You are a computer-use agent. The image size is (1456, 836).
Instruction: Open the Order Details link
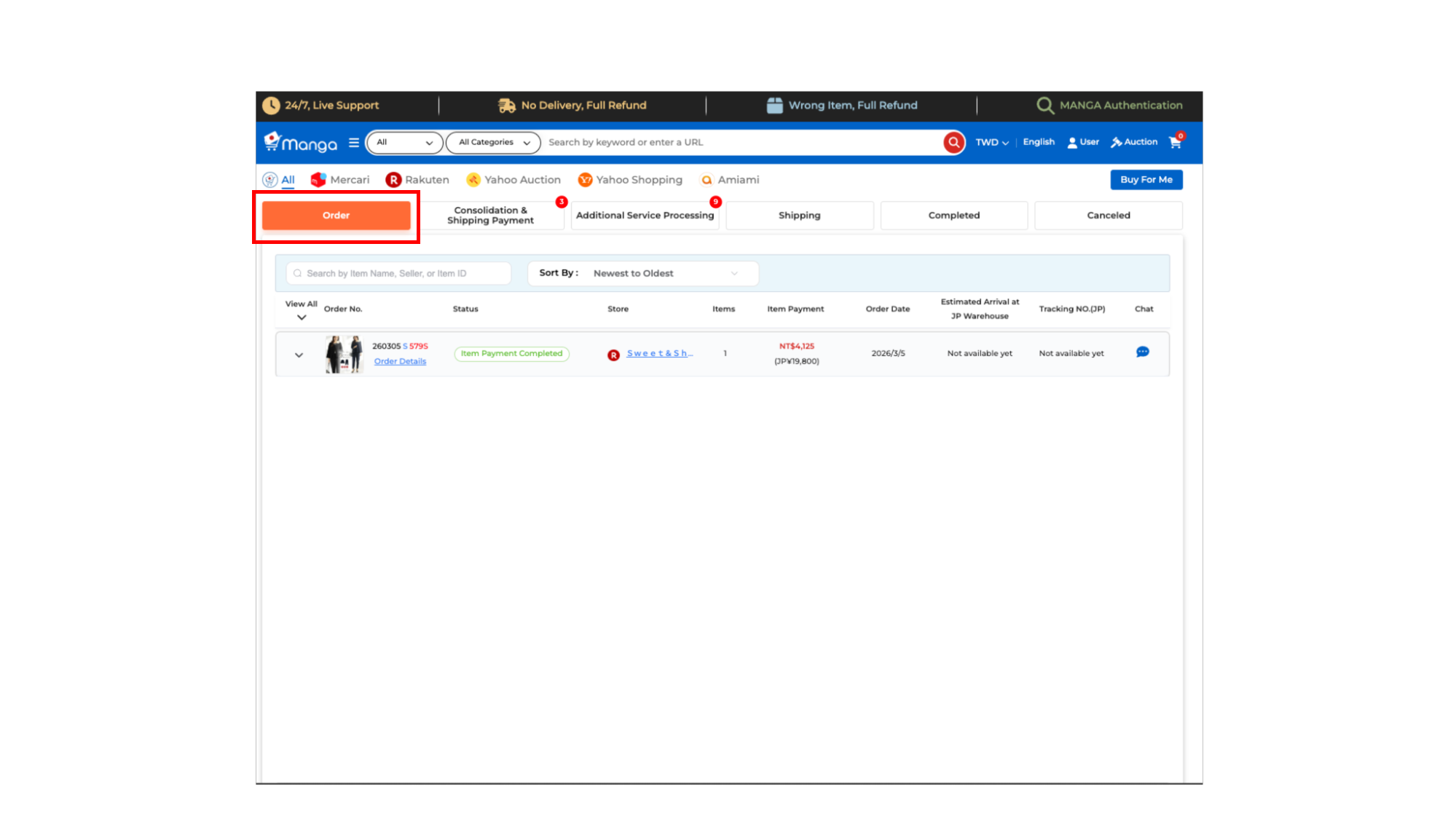tap(400, 362)
